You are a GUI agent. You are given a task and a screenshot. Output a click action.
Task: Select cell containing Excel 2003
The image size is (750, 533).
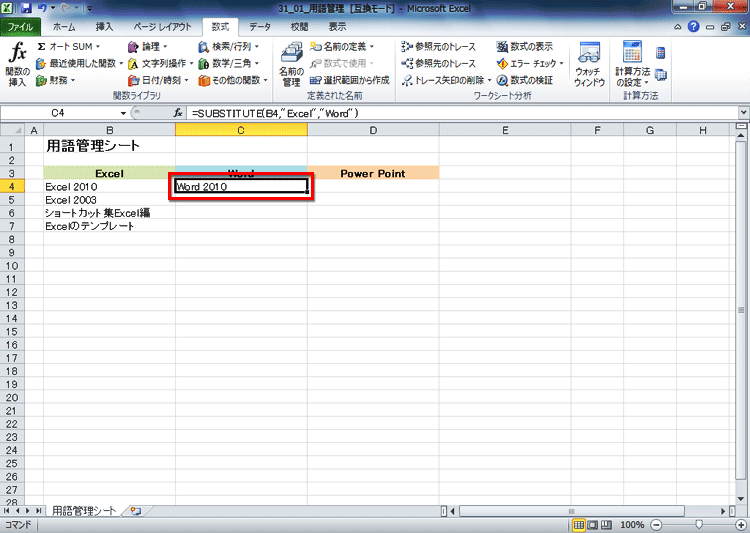[110, 200]
